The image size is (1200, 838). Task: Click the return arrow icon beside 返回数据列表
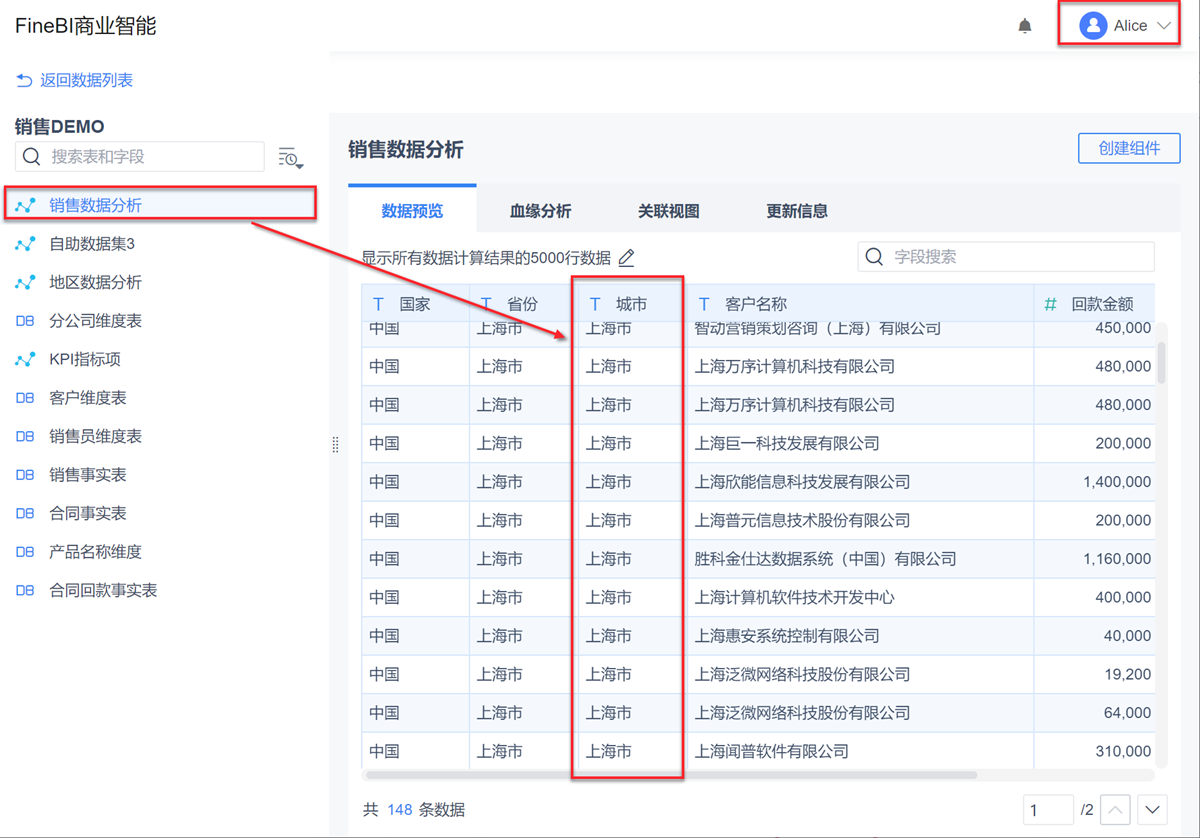(24, 80)
